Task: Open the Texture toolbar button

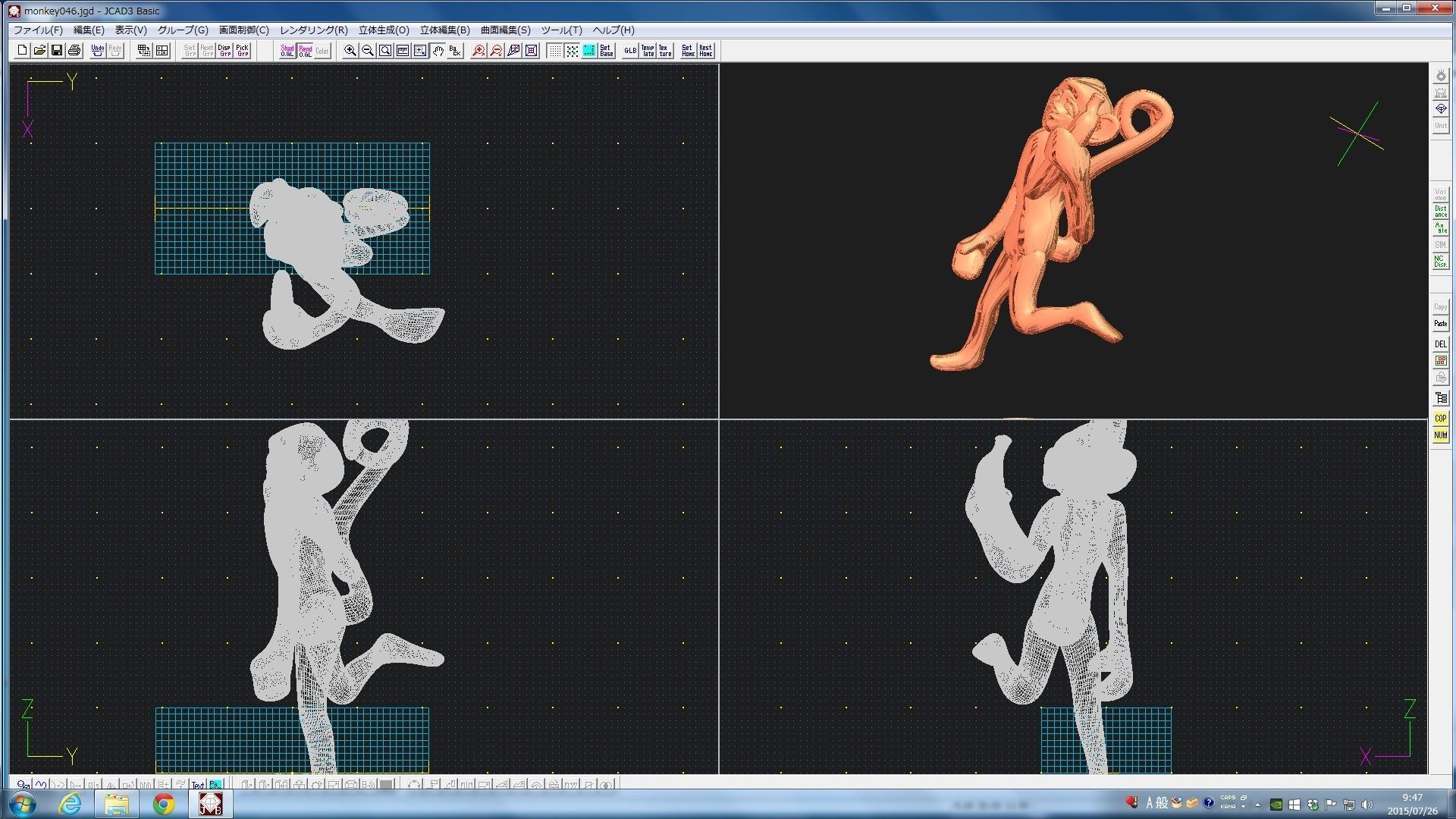Action: (665, 51)
